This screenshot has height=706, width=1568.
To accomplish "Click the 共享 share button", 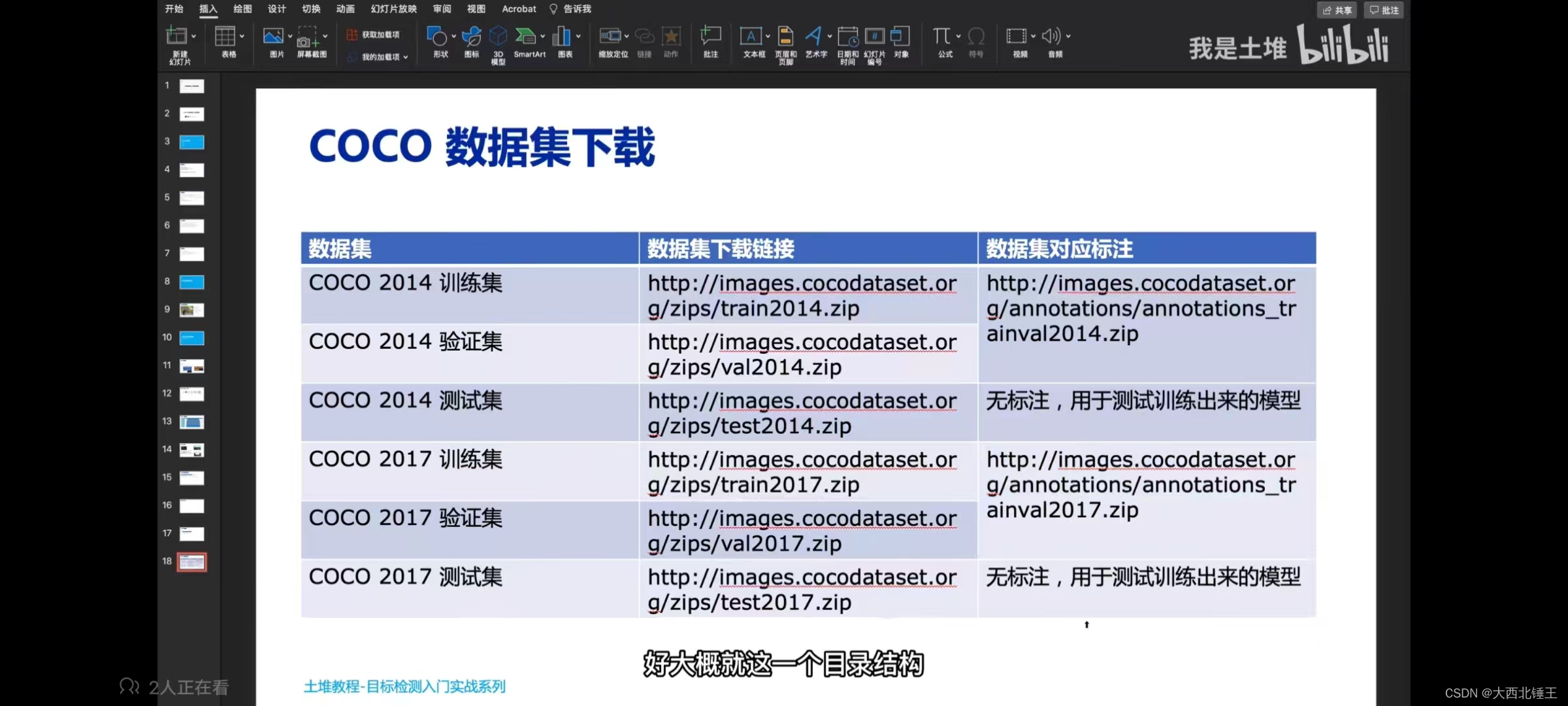I will click(1336, 10).
